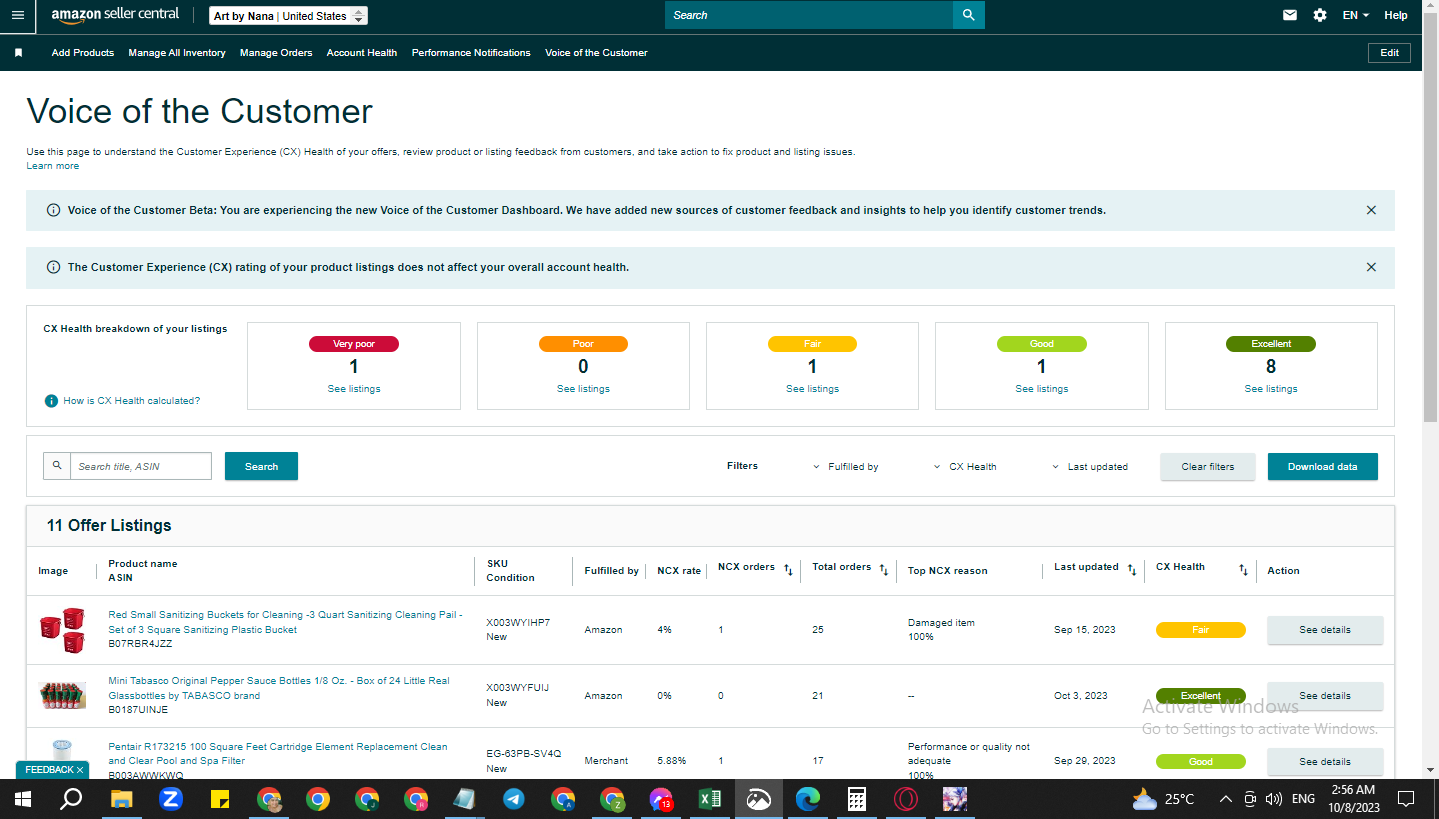
Task: Open the settings gear icon
Action: coord(1320,15)
